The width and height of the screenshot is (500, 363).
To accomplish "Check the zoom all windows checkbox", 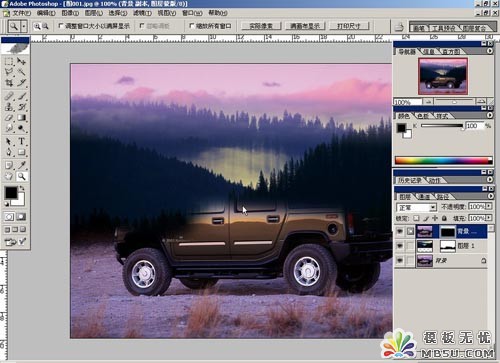I will [x=192, y=26].
